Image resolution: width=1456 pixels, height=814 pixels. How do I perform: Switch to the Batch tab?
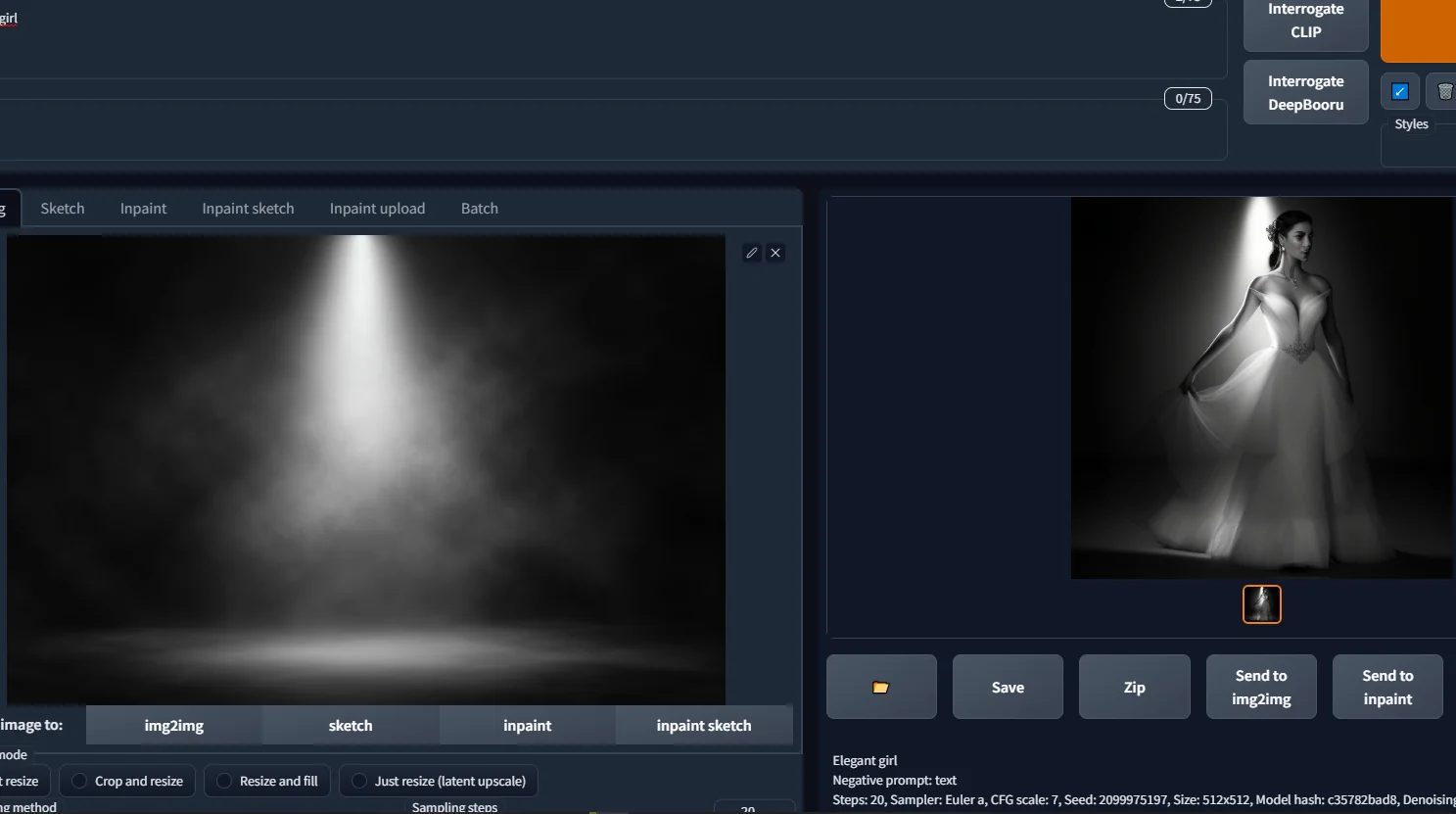coord(480,208)
